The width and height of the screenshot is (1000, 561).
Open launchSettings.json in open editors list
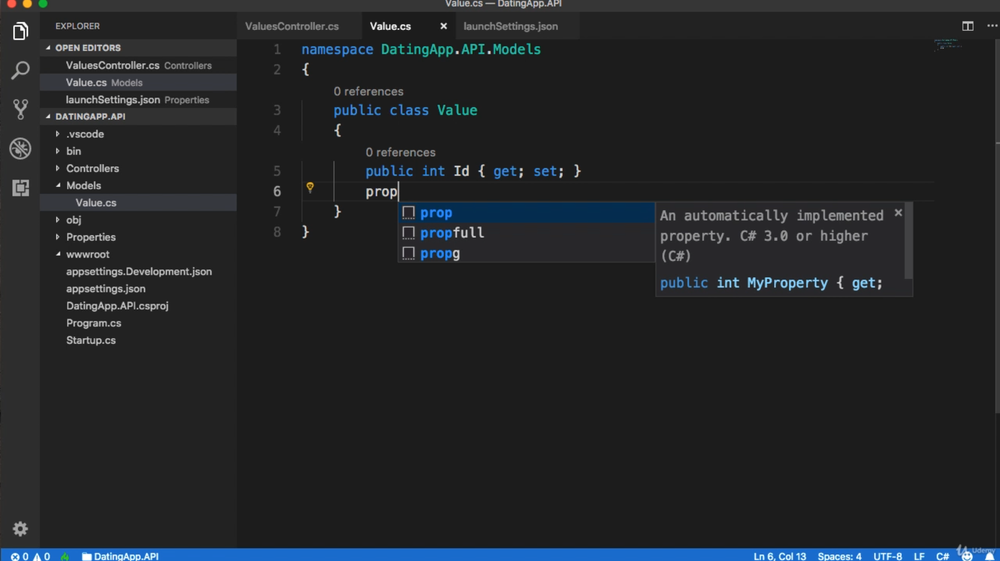click(138, 99)
